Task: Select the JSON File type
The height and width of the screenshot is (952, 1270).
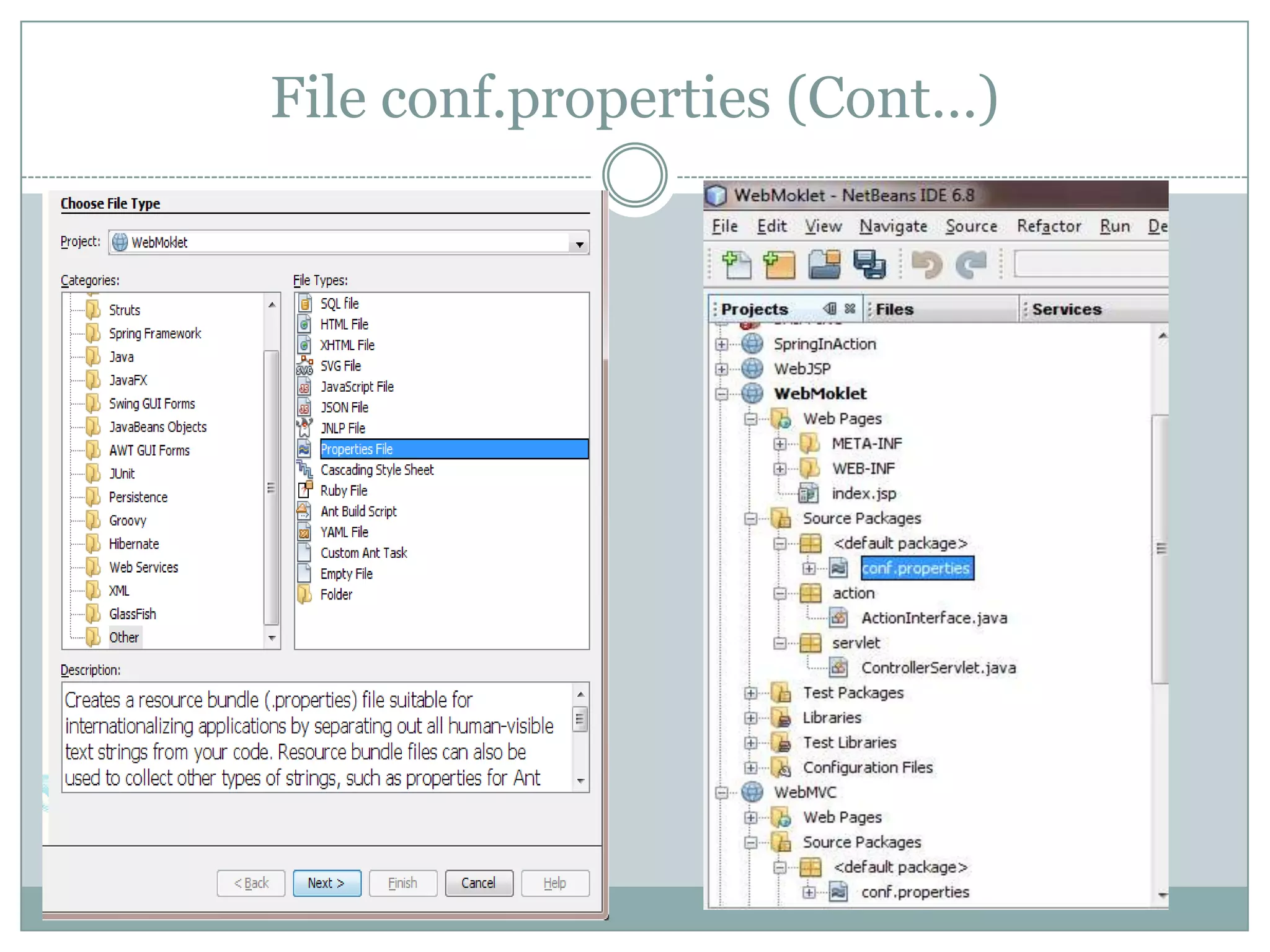Action: tap(344, 407)
